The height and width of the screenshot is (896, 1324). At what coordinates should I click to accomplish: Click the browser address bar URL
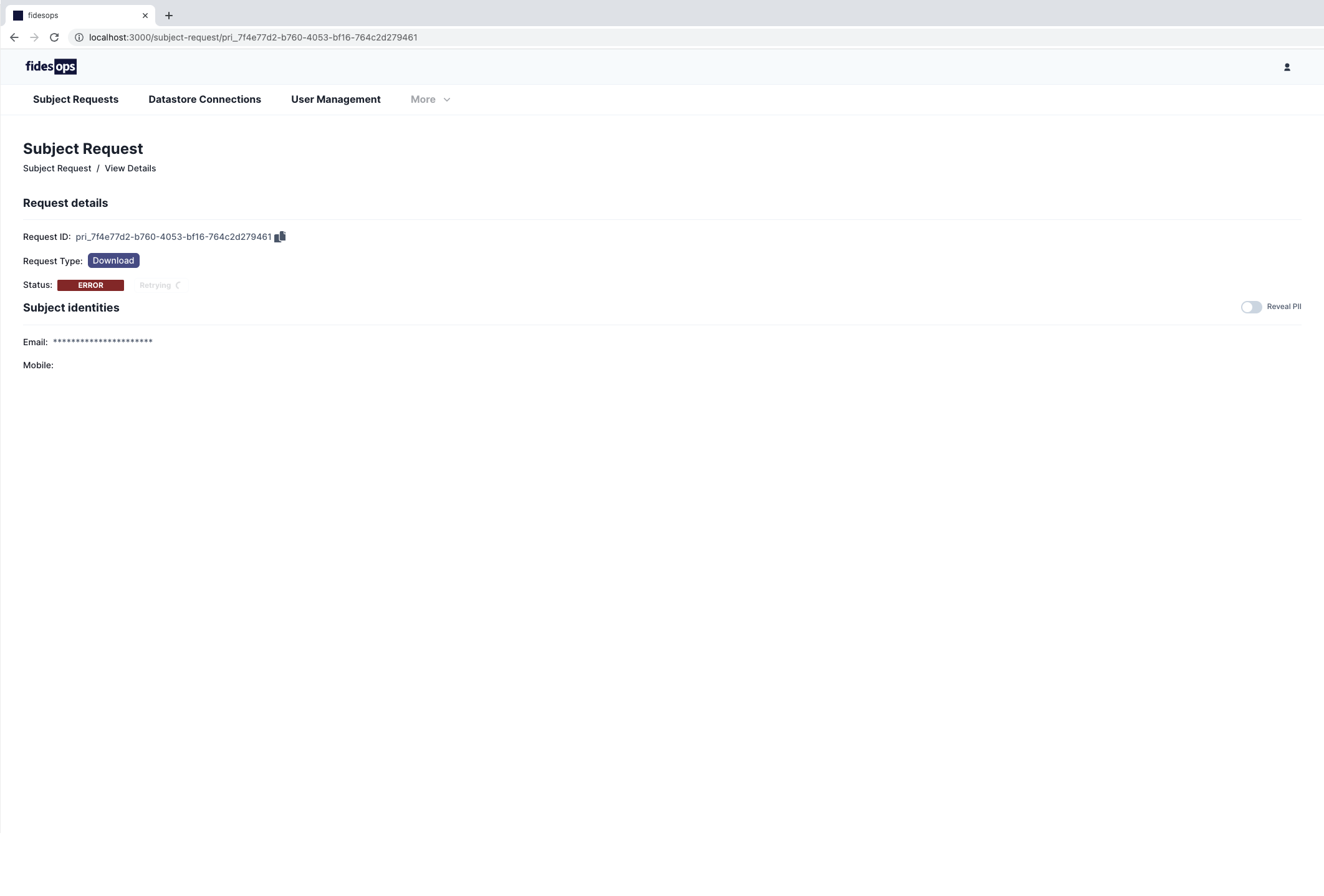pyautogui.click(x=253, y=37)
